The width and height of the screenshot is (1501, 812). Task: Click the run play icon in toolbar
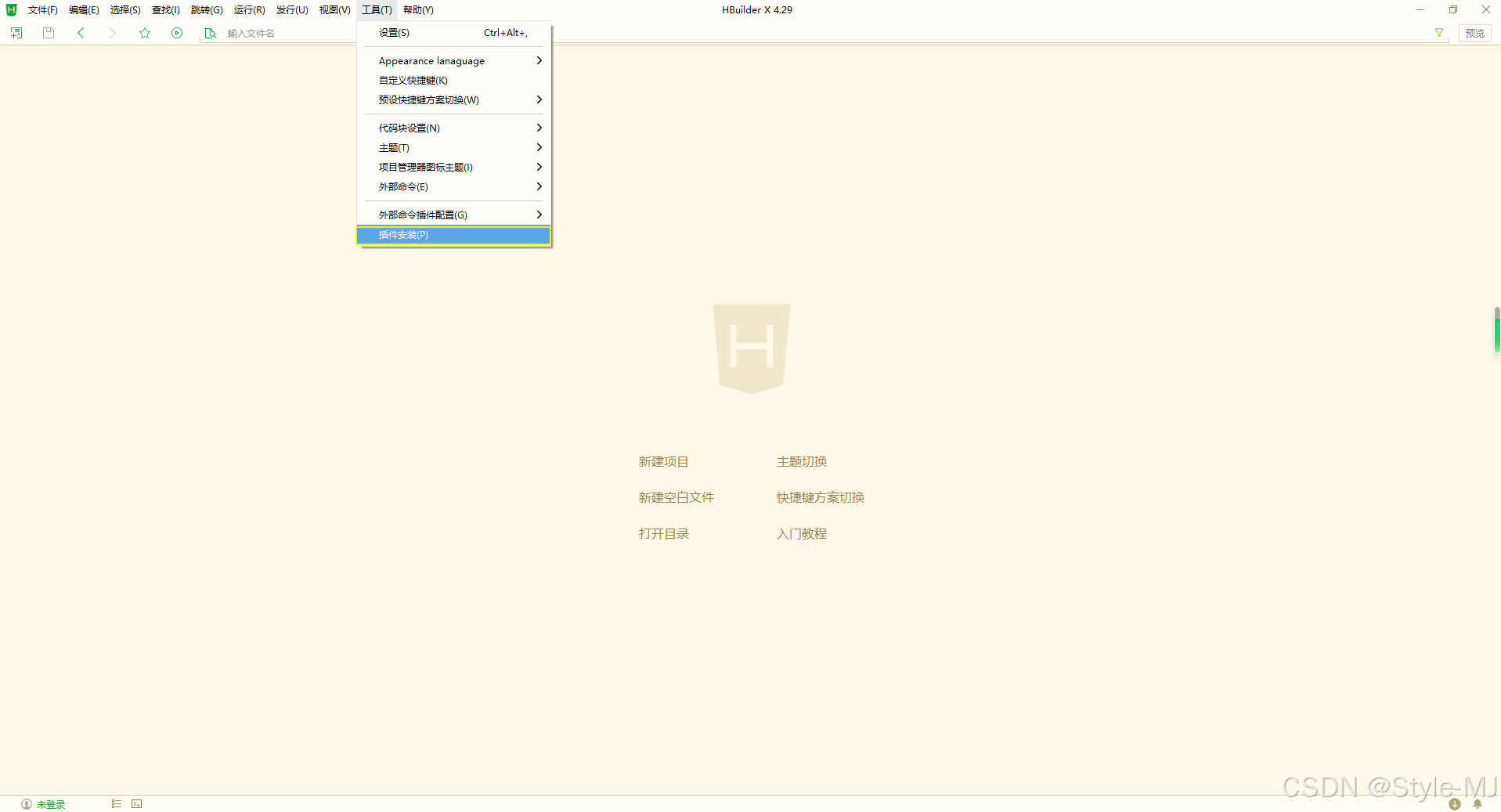point(177,33)
